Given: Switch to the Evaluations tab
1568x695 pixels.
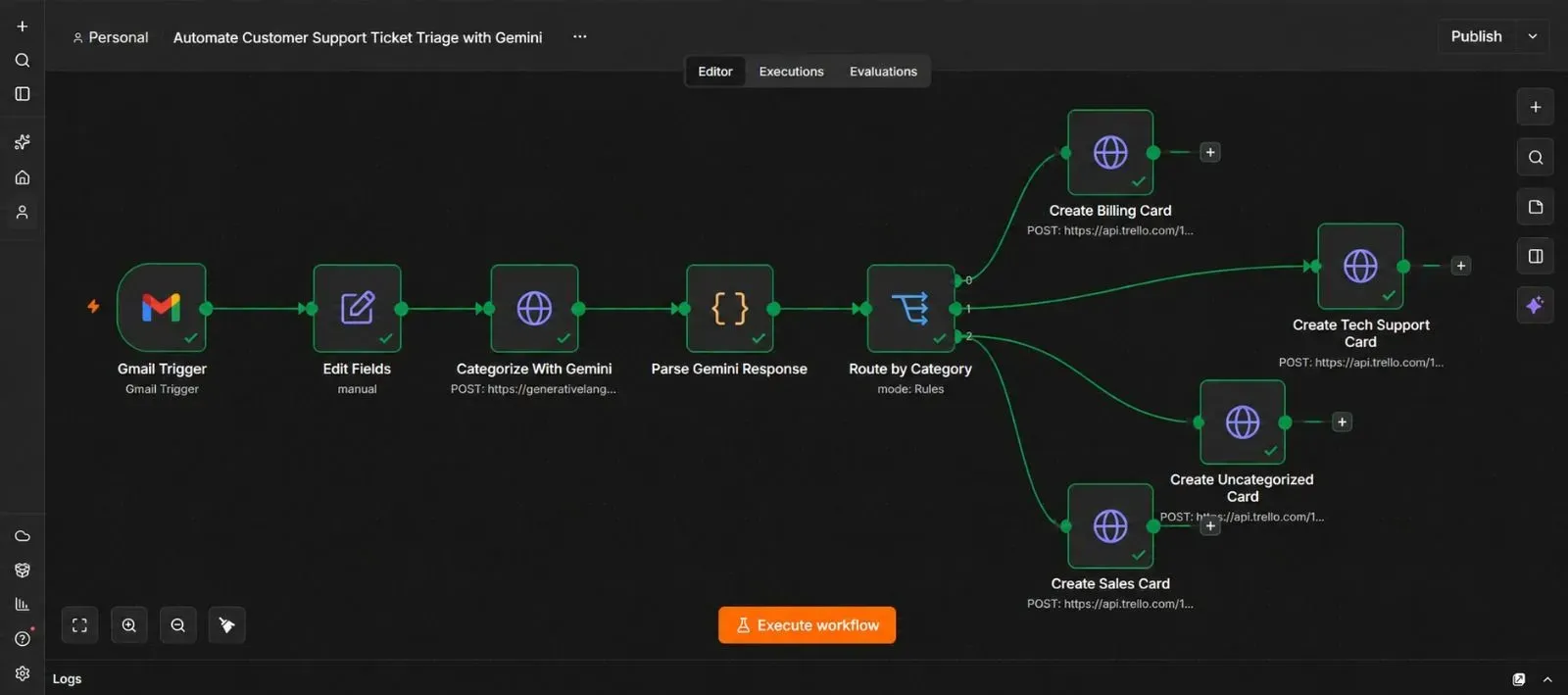Looking at the screenshot, I should tap(883, 72).
